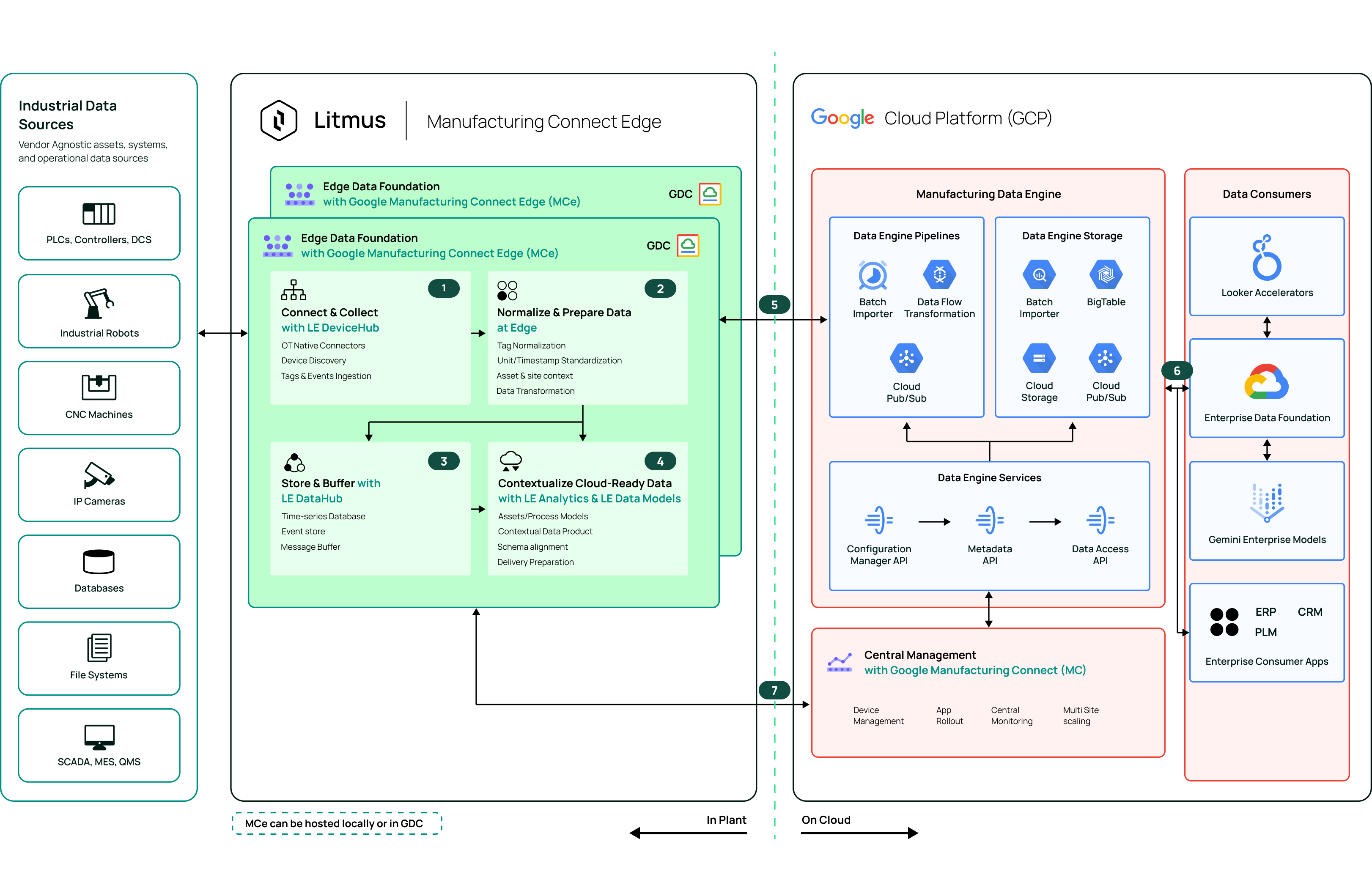Select the BigTable hexagon icon
Image resolution: width=1372 pixels, height=891 pixels.
point(1106,275)
